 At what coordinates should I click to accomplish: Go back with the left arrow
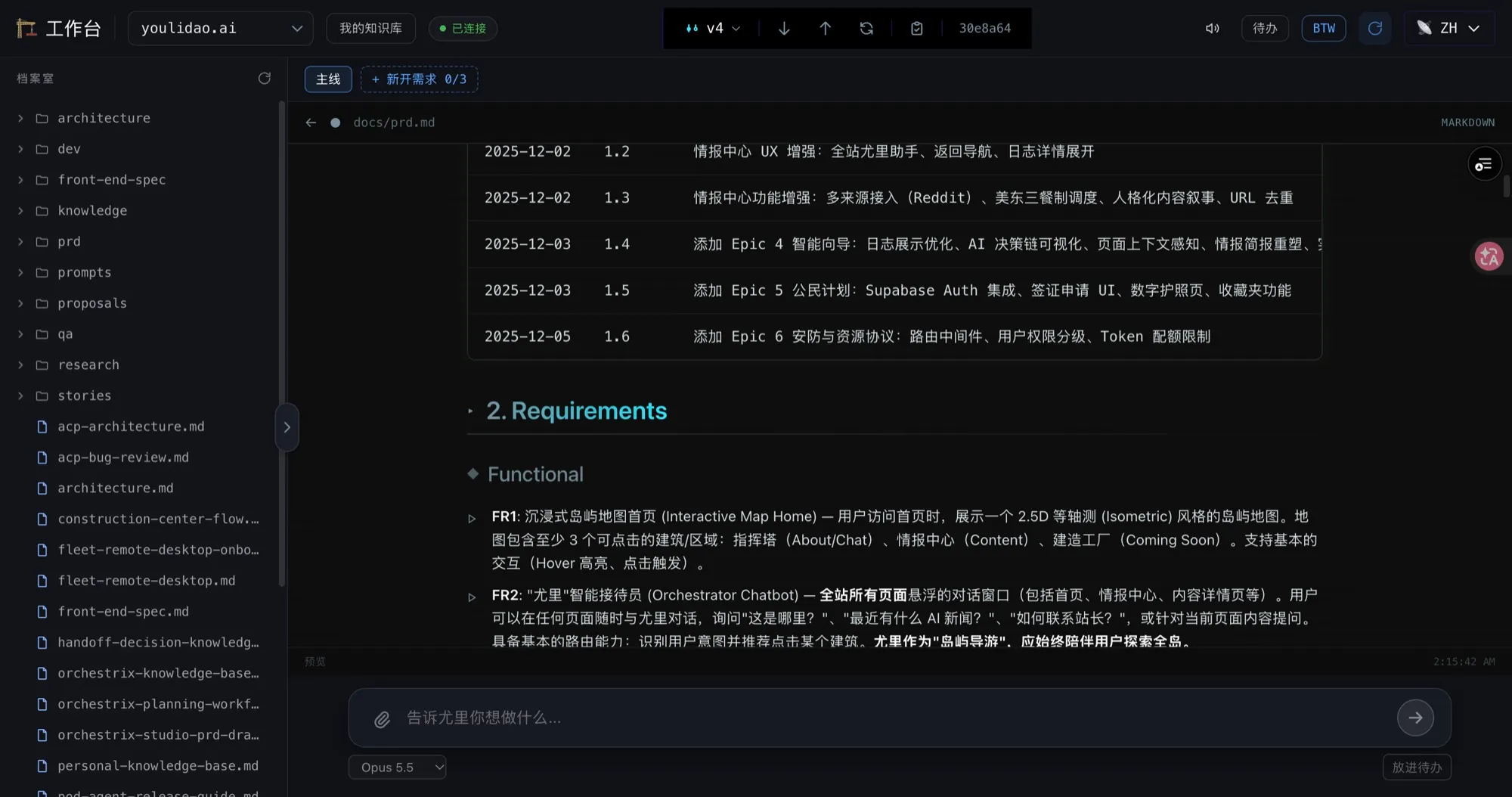(x=311, y=122)
